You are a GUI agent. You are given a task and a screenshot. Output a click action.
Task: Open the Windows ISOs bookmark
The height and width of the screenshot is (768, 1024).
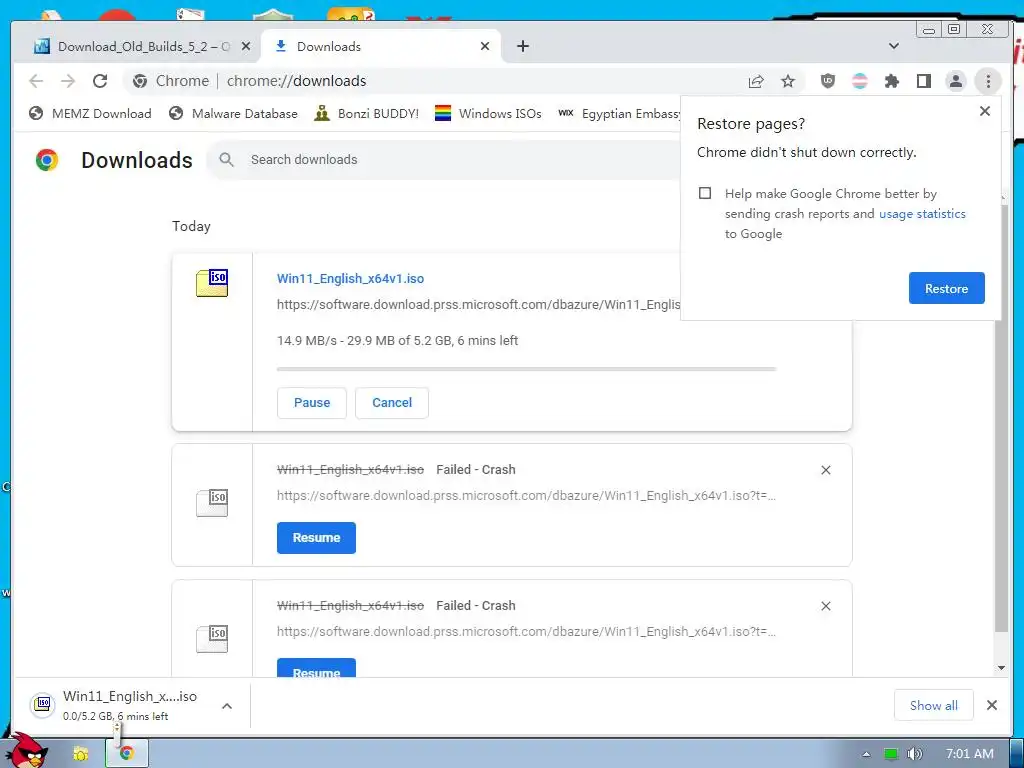[x=488, y=114]
